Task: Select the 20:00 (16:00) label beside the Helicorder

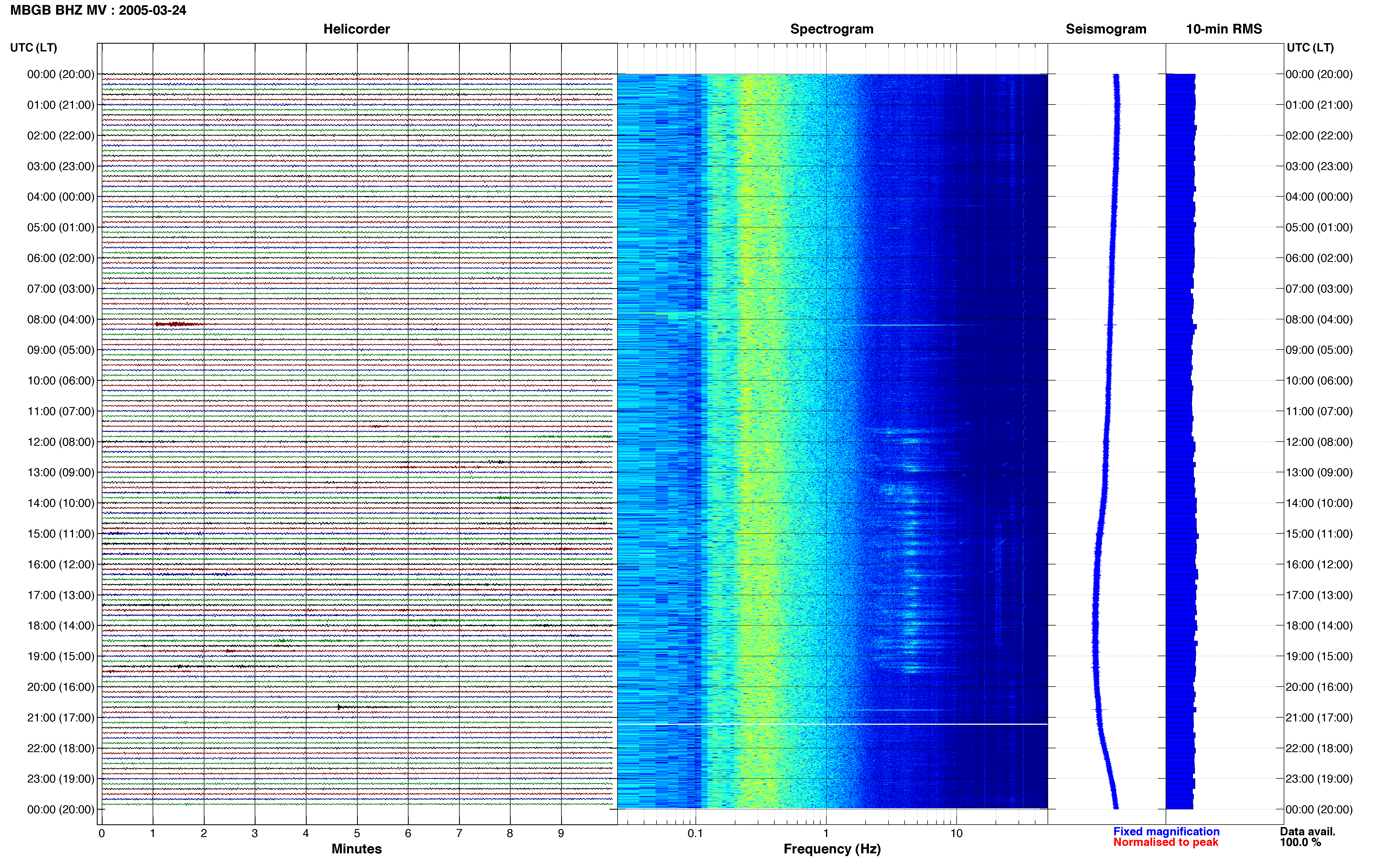Action: point(61,687)
